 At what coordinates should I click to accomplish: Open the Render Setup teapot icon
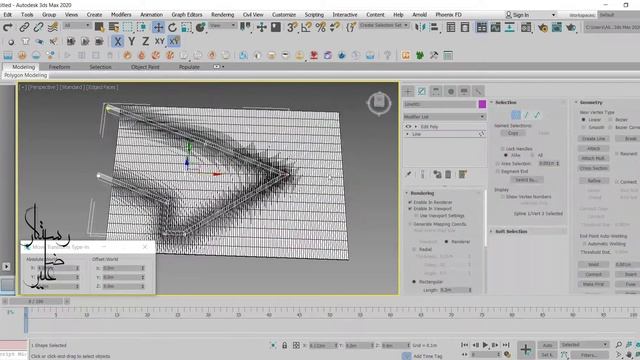click(x=542, y=27)
